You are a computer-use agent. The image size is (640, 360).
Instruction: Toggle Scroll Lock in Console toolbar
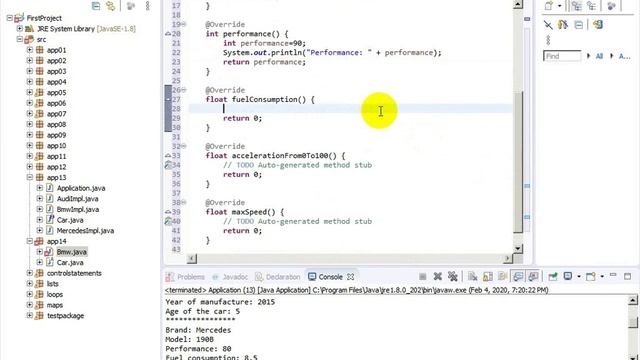pos(487,277)
